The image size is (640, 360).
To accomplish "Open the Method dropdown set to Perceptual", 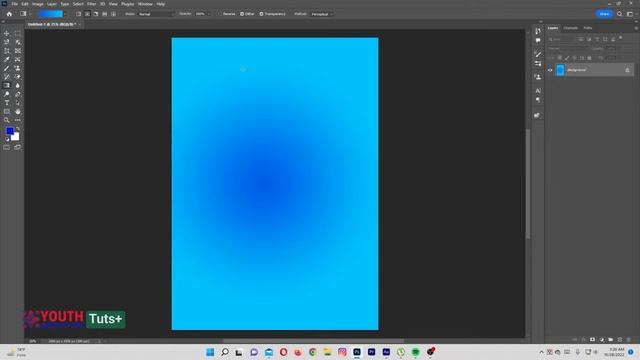I will [x=322, y=14].
